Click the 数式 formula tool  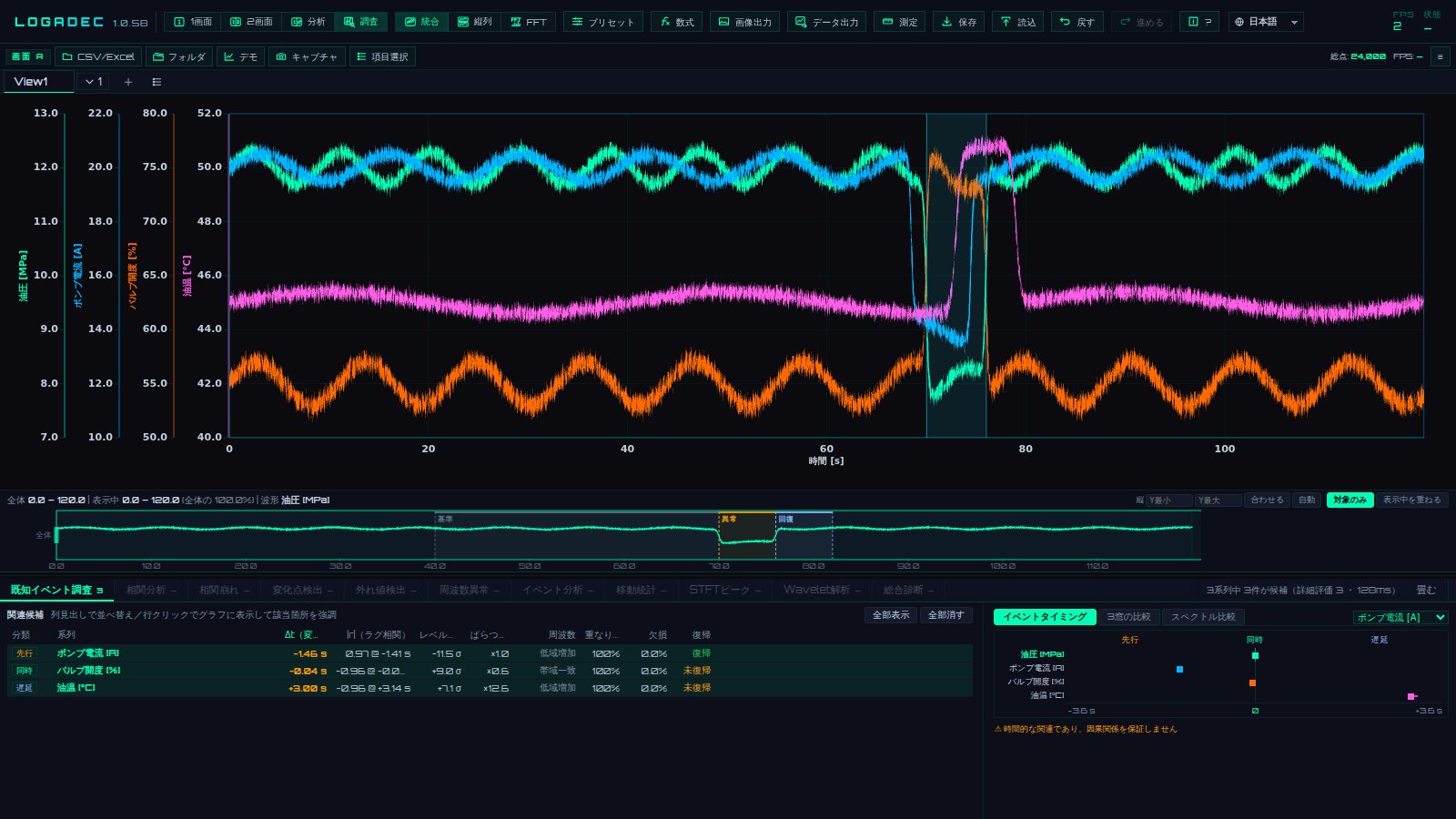677,22
